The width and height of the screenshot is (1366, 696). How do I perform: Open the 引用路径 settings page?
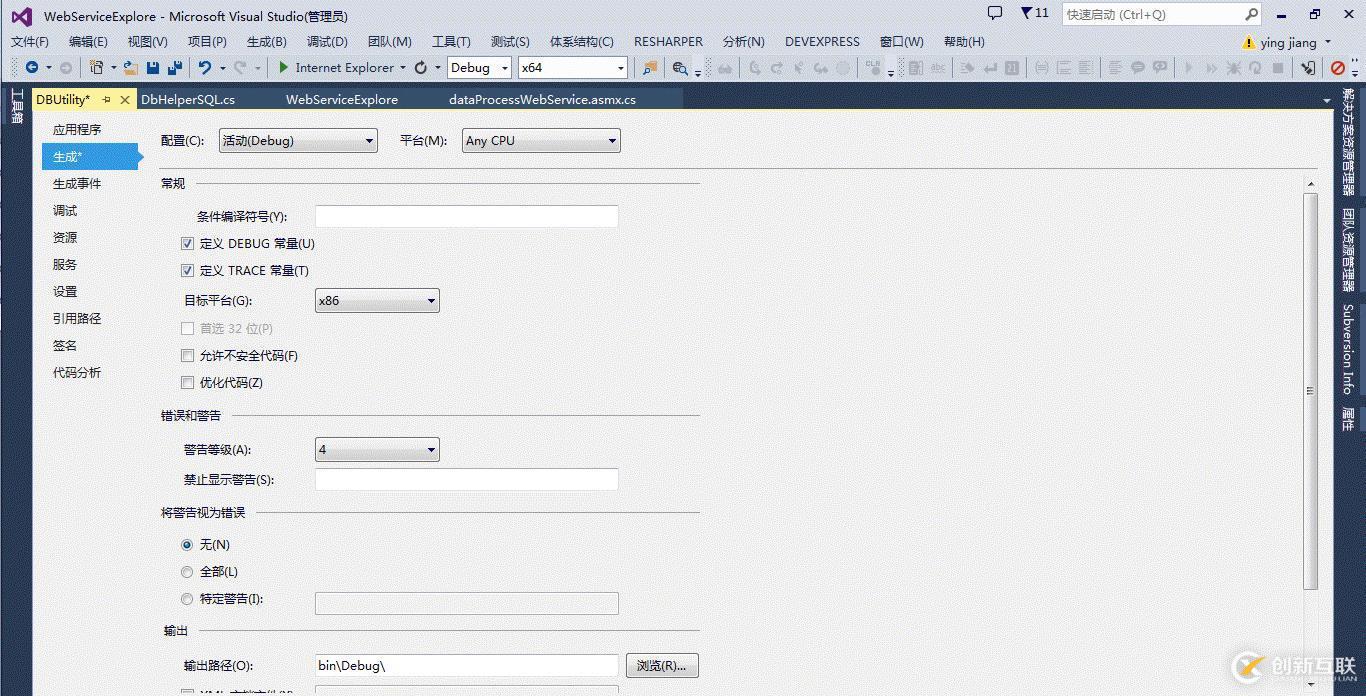77,318
